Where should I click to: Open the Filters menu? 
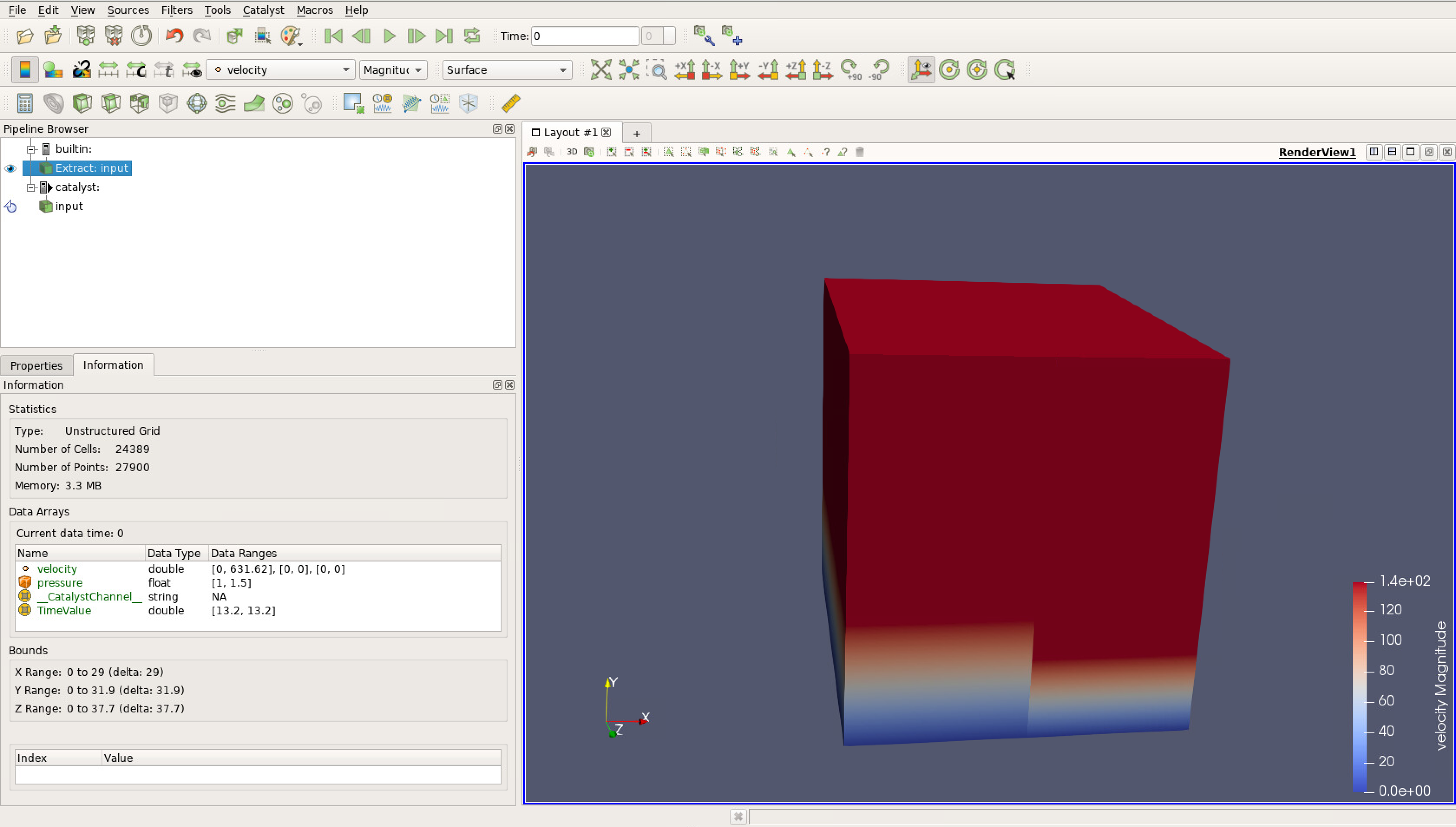coord(176,10)
